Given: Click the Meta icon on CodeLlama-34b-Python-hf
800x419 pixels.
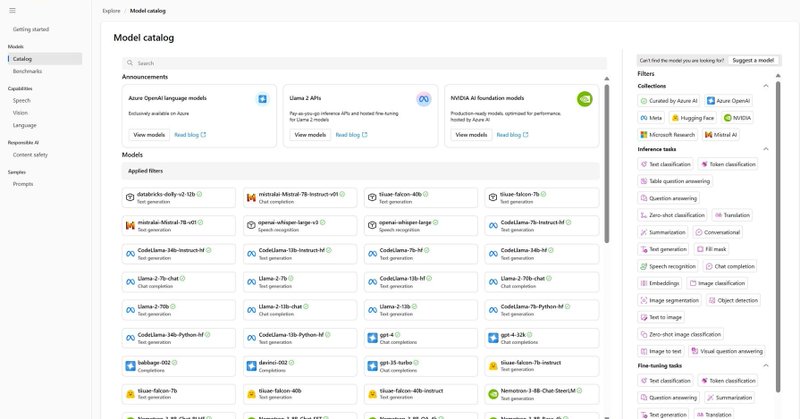Looking at the screenshot, I should pos(130,338).
